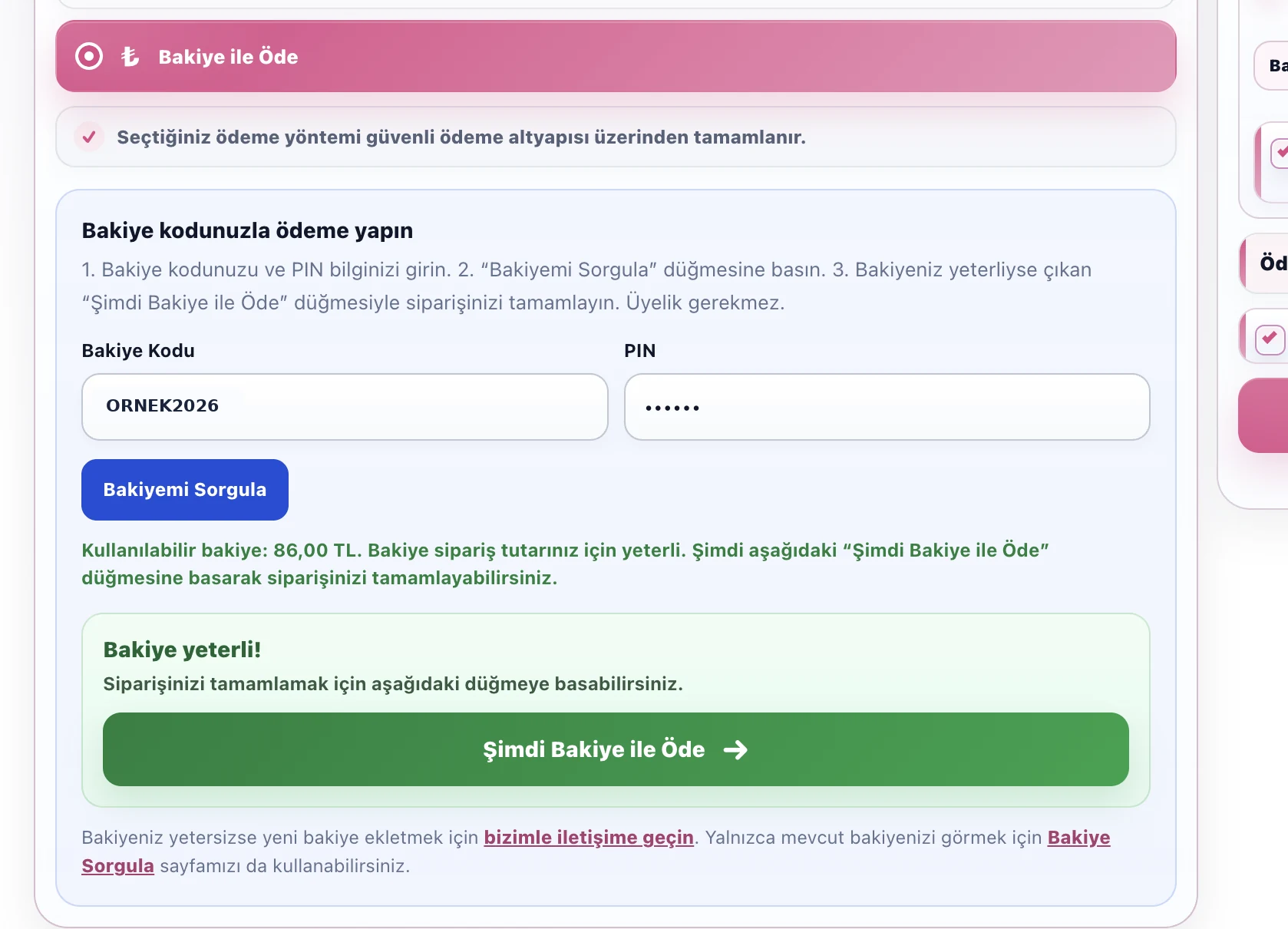The width and height of the screenshot is (1288, 929).
Task: Click the Bakiye yeterli! heading
Action: (182, 650)
